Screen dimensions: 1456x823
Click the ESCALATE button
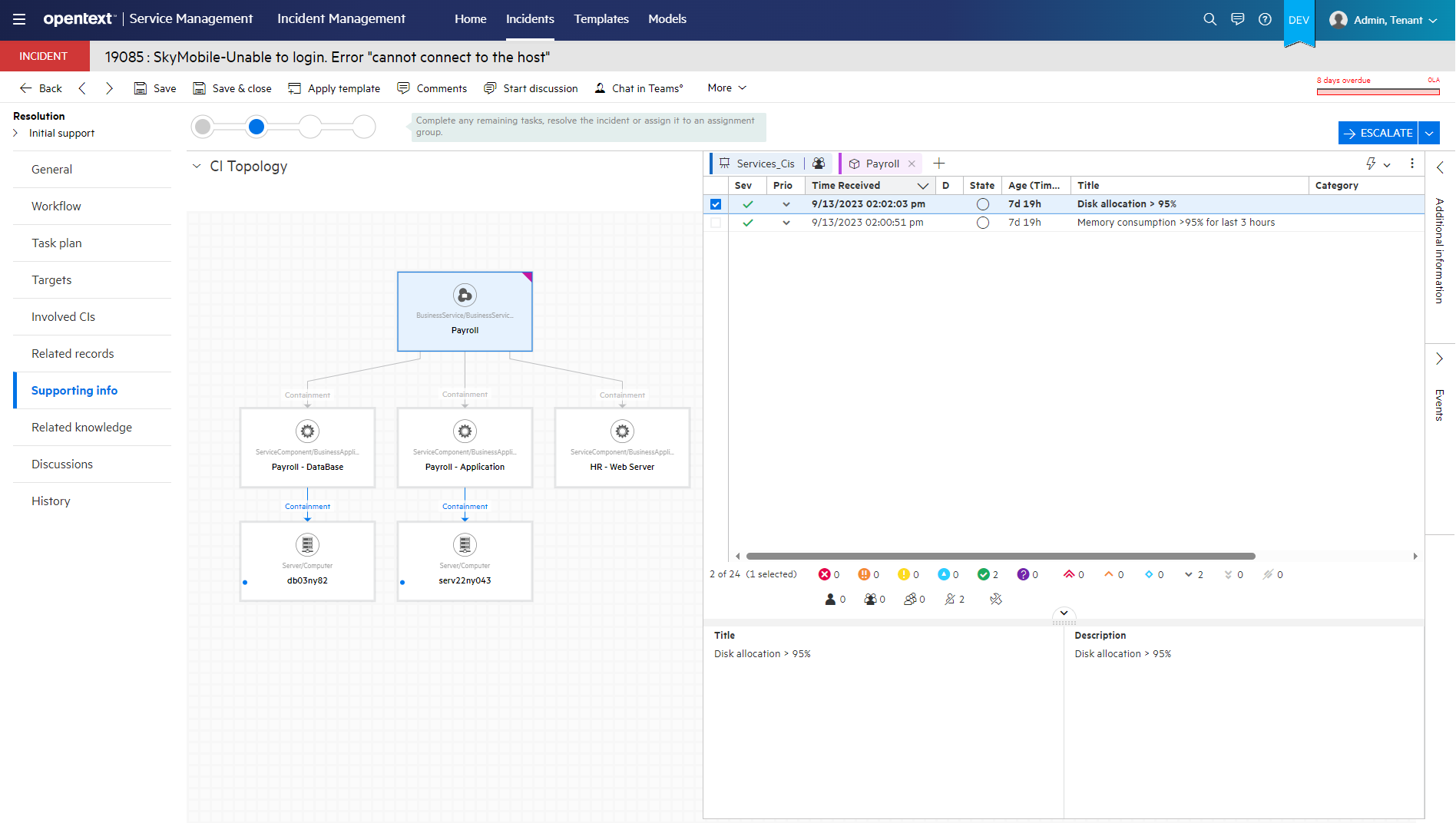coord(1378,133)
